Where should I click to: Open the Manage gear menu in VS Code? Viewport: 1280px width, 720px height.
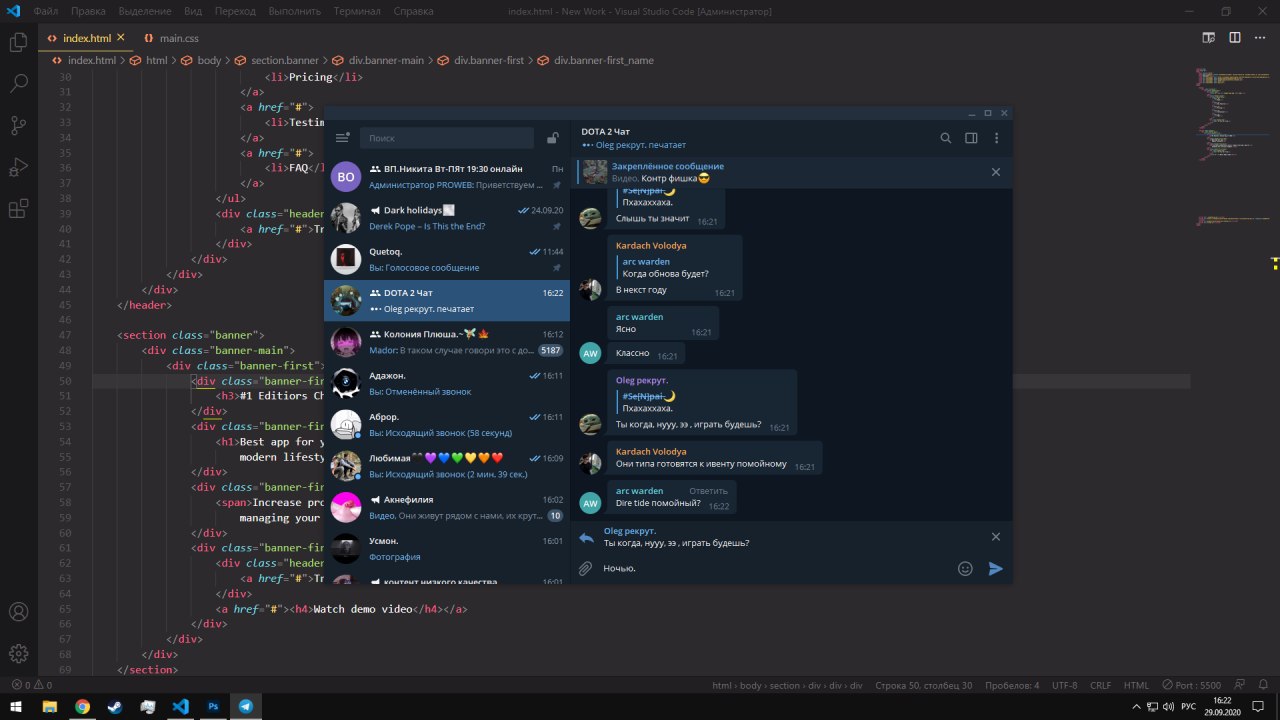(x=18, y=654)
